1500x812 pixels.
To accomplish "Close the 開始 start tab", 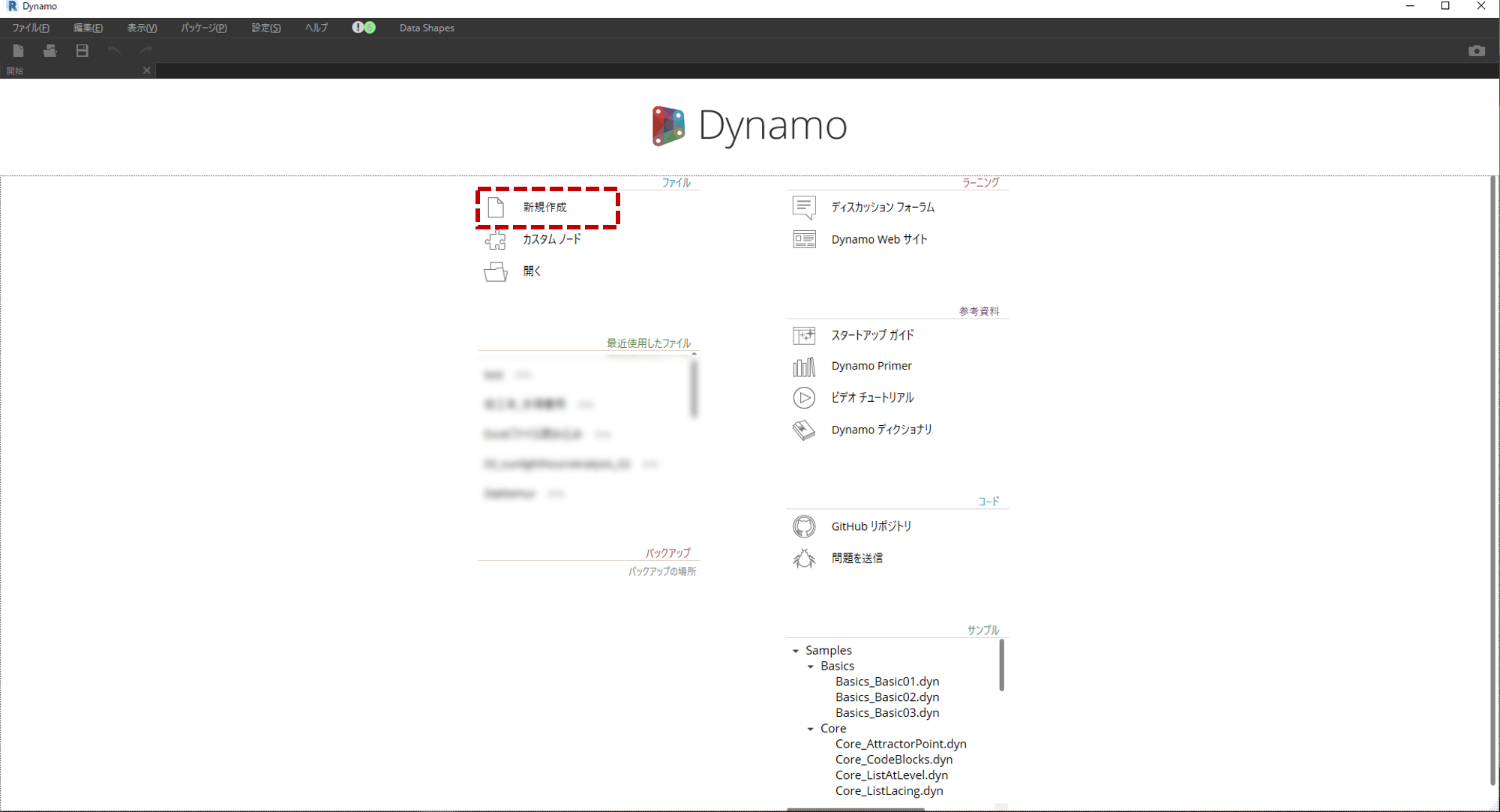I will pyautogui.click(x=146, y=70).
